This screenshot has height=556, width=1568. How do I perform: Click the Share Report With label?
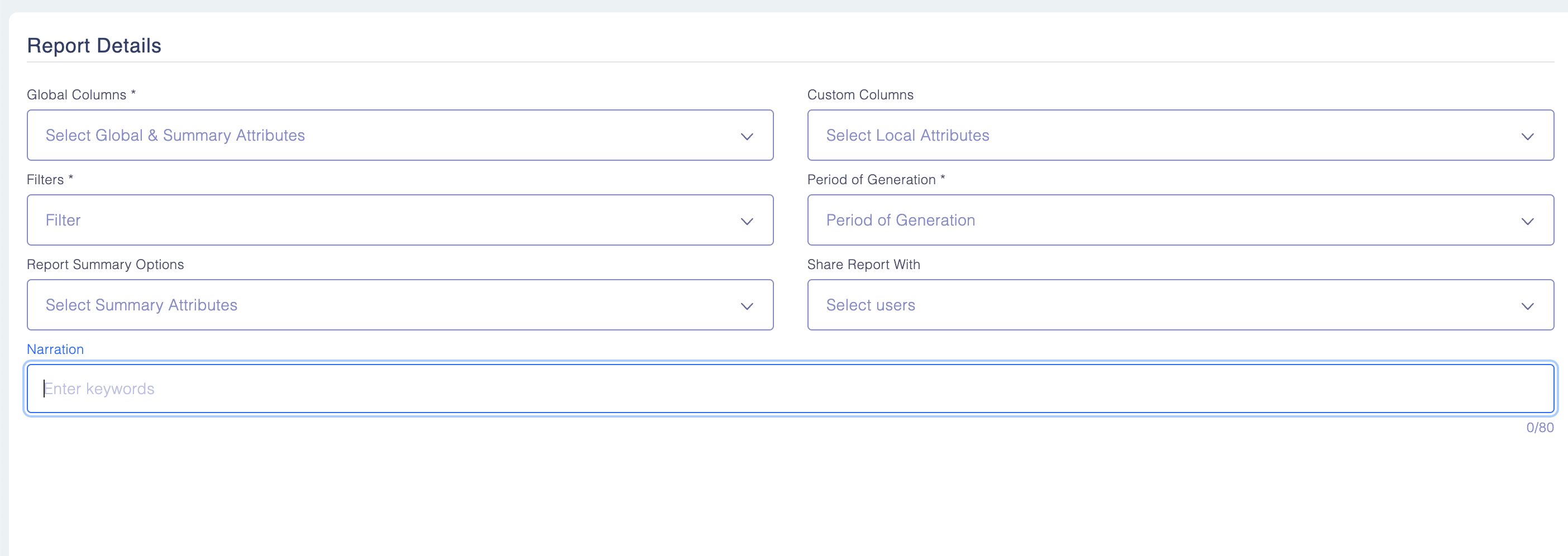[863, 265]
